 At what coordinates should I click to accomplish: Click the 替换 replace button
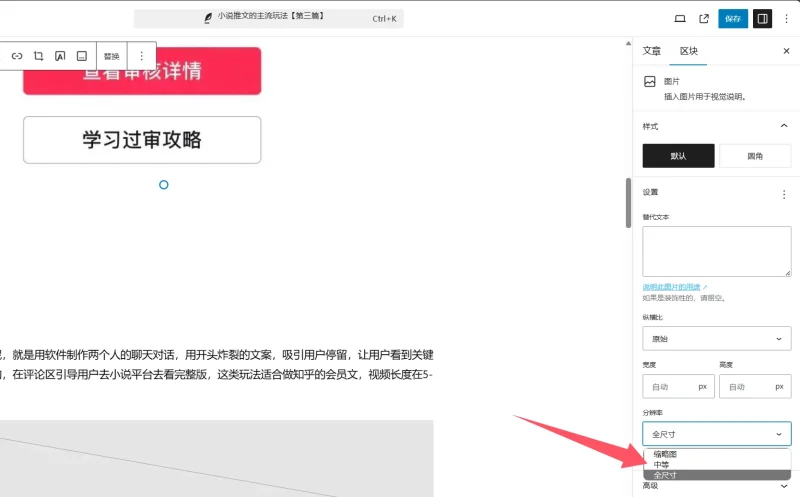click(111, 56)
